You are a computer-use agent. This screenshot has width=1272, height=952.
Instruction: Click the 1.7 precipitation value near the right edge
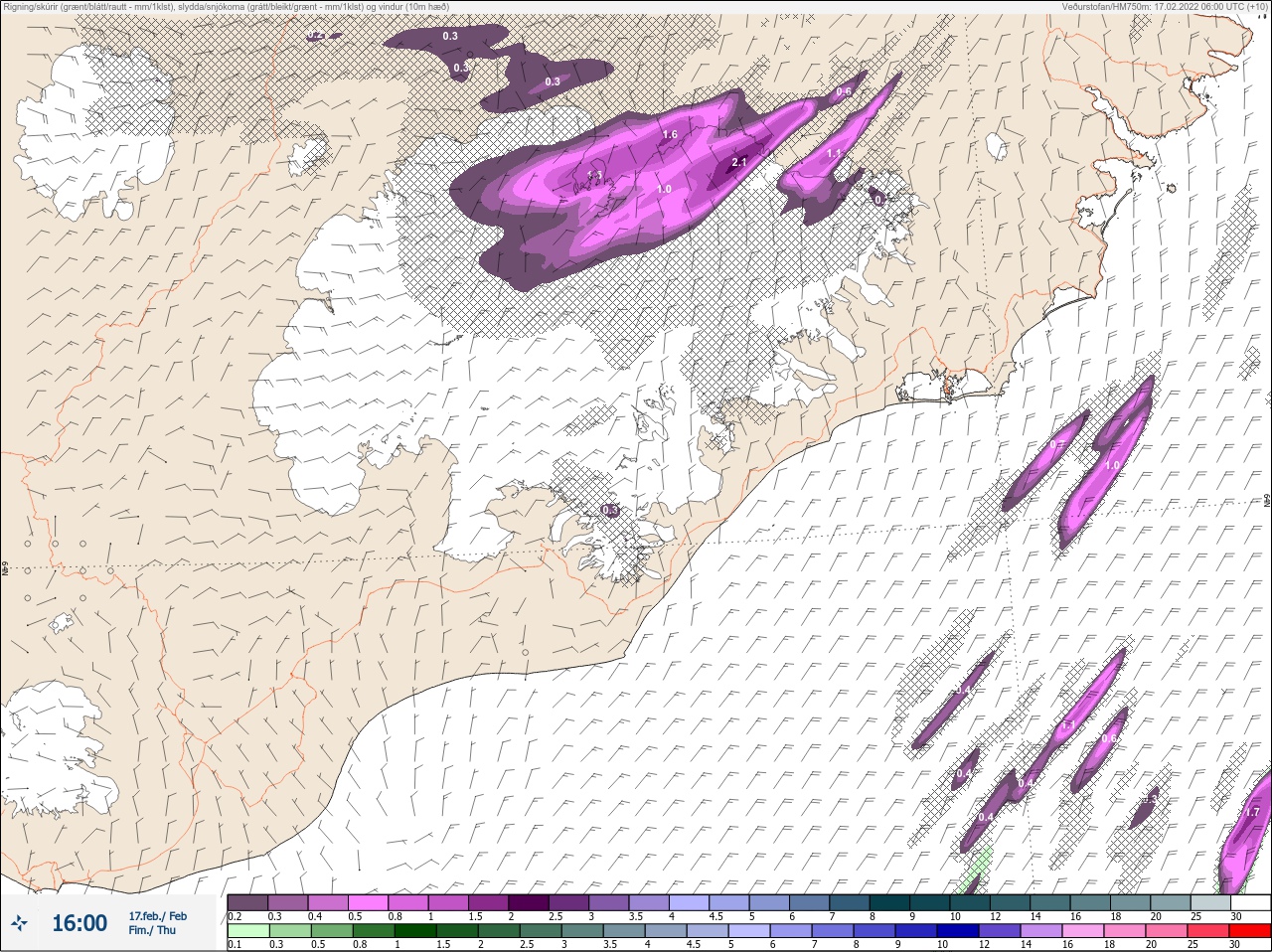click(x=1252, y=812)
